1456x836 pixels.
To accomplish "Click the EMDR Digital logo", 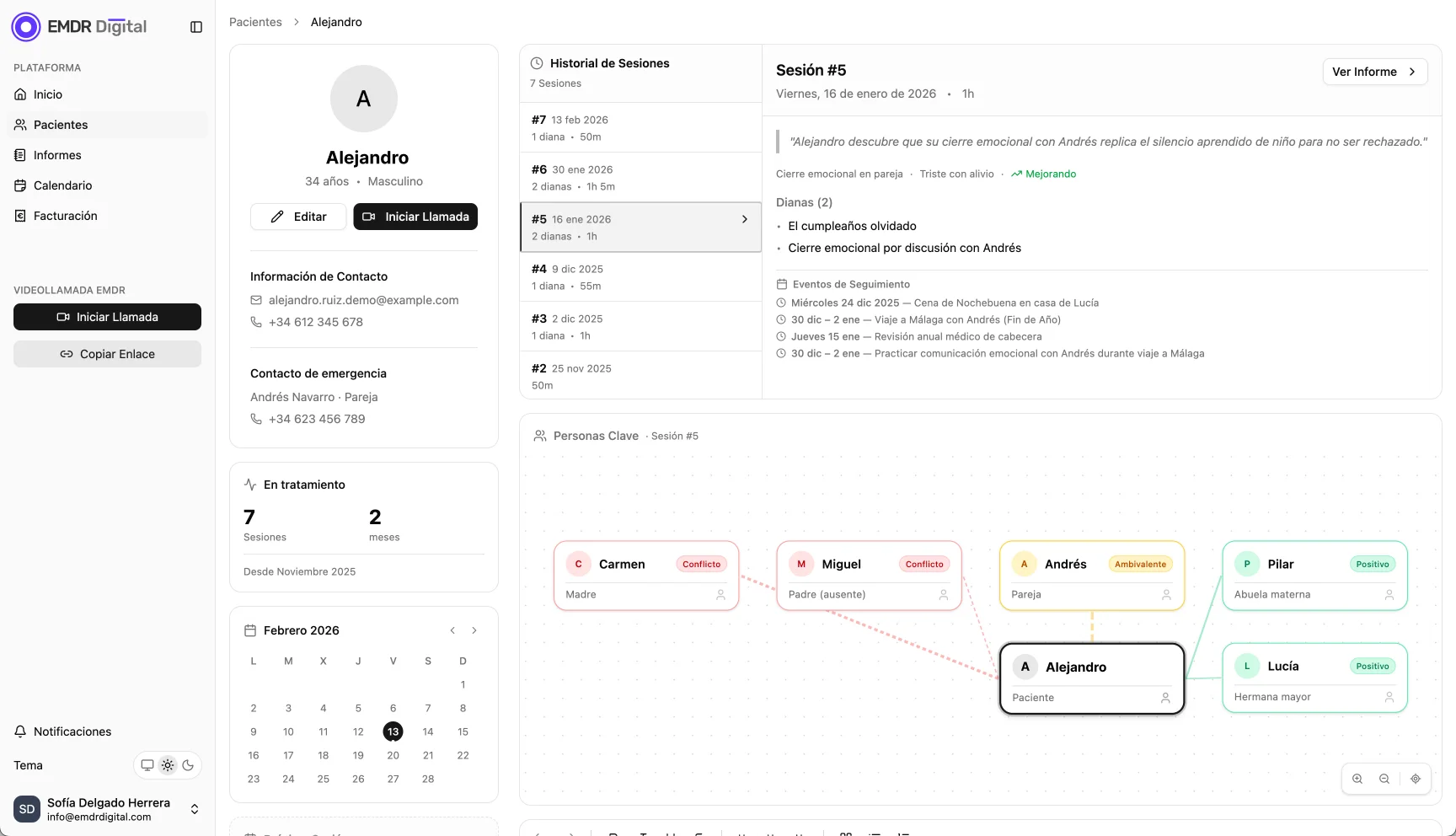I will coord(79,27).
